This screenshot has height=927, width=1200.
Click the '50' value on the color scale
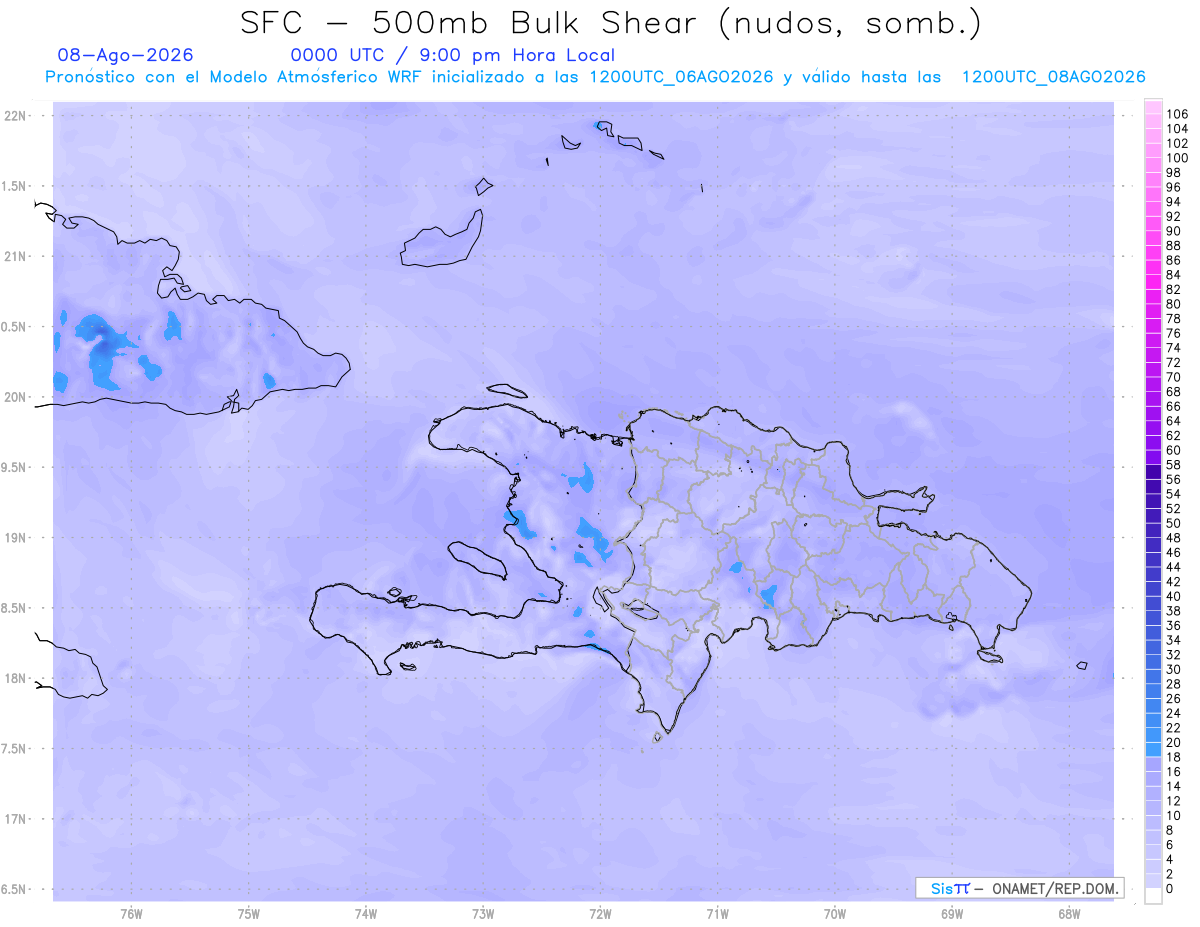(1173, 523)
